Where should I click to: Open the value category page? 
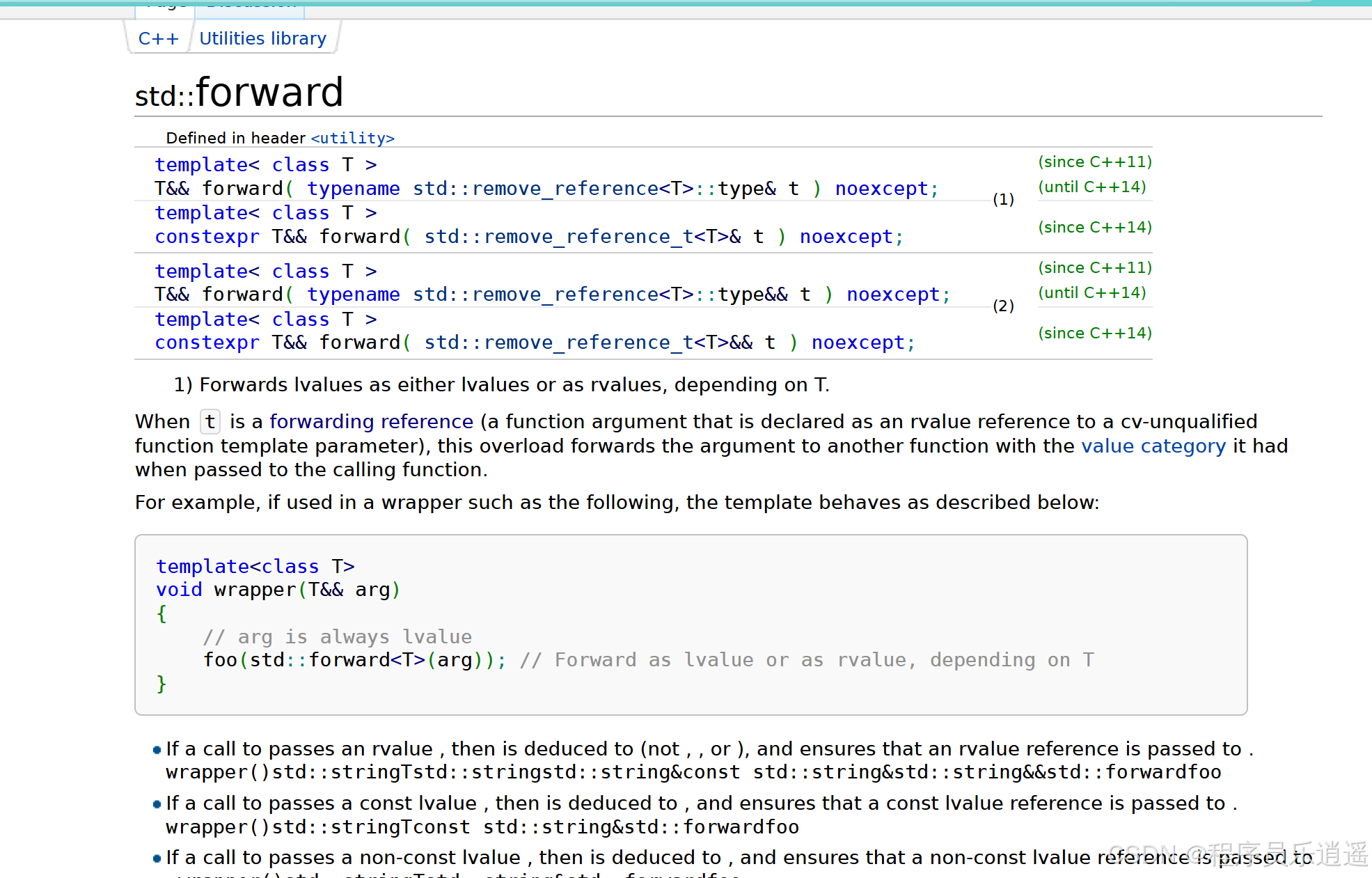[1153, 446]
